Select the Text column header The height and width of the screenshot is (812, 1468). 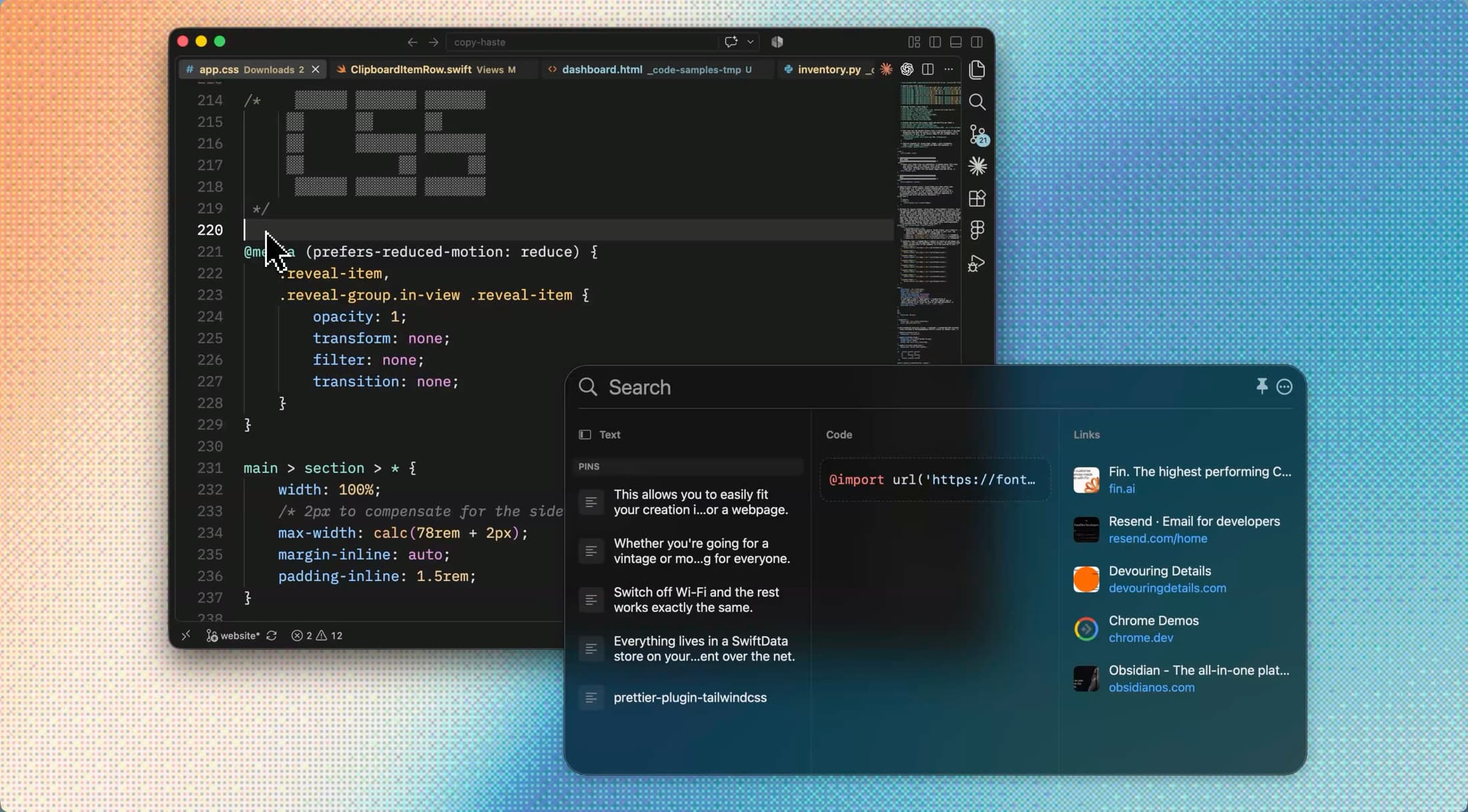610,435
